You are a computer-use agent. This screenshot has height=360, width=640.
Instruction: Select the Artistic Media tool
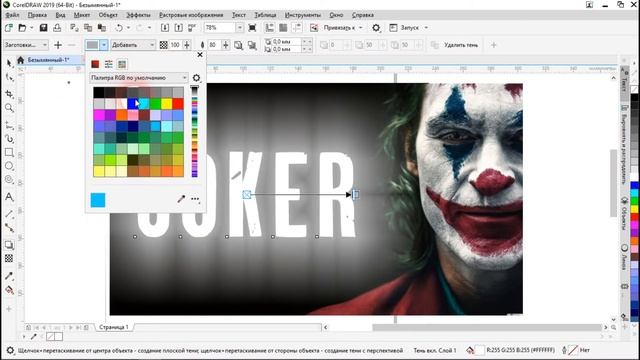pos(9,139)
